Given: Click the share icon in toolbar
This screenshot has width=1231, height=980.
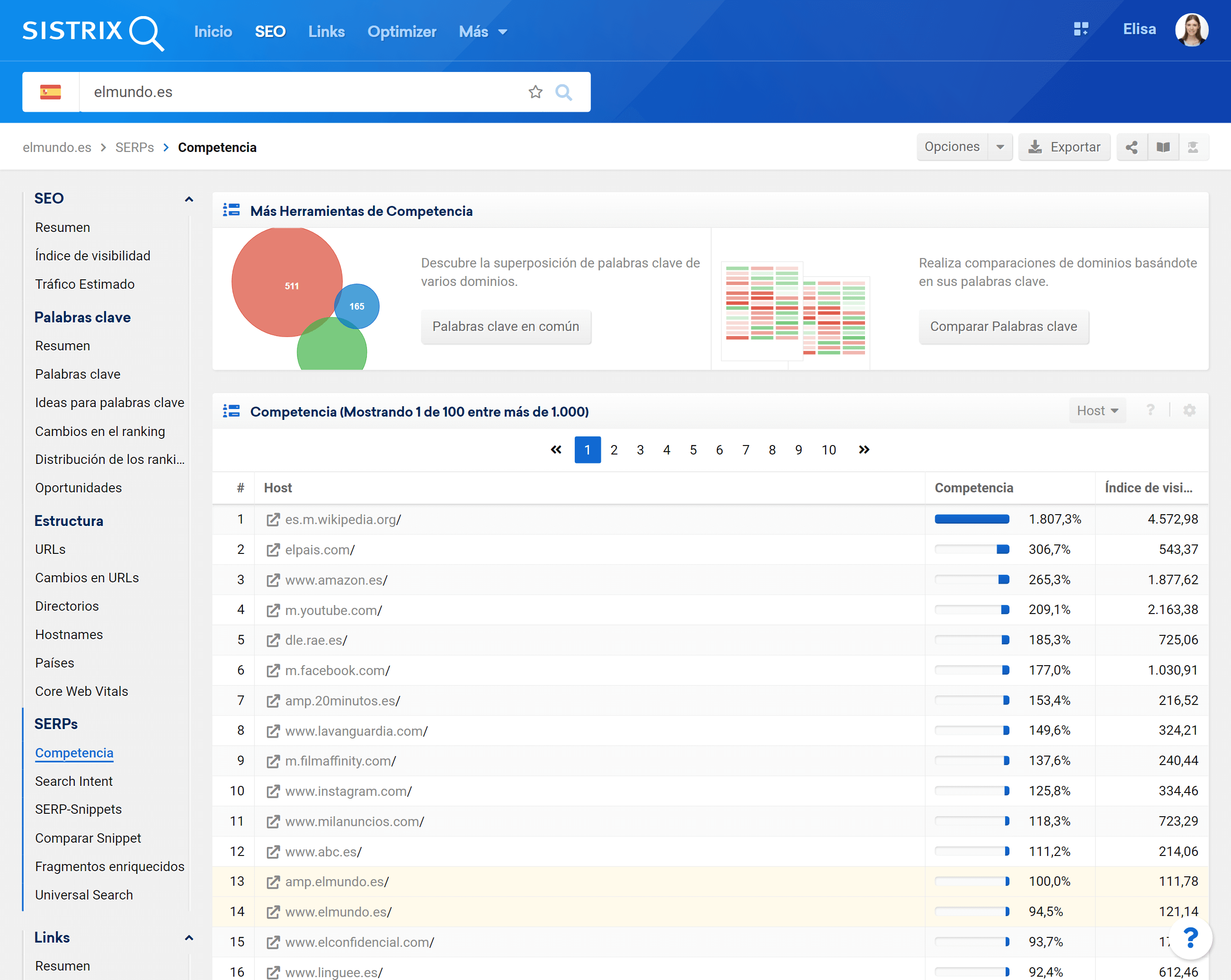Looking at the screenshot, I should 1131,147.
